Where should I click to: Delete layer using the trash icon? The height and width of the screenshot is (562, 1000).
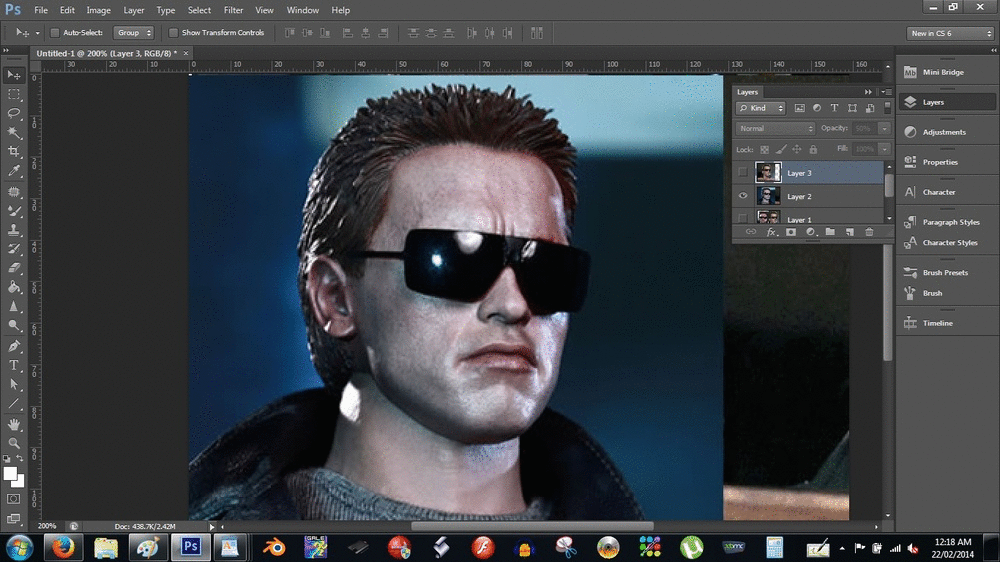click(868, 232)
